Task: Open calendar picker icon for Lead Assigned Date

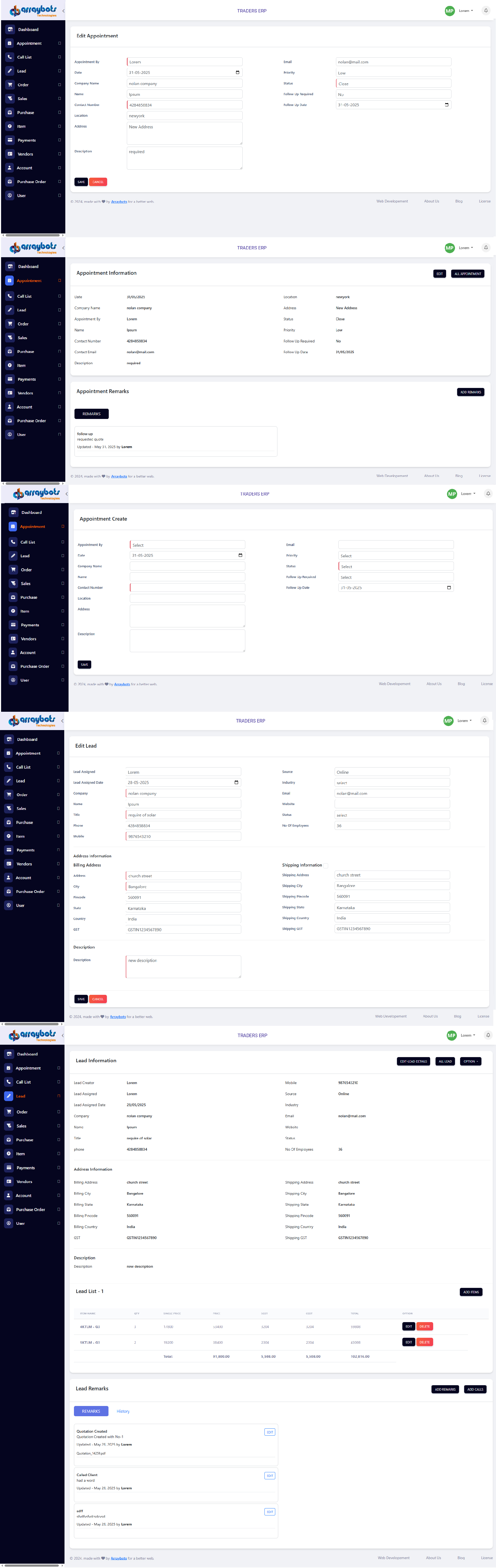Action: tap(236, 783)
